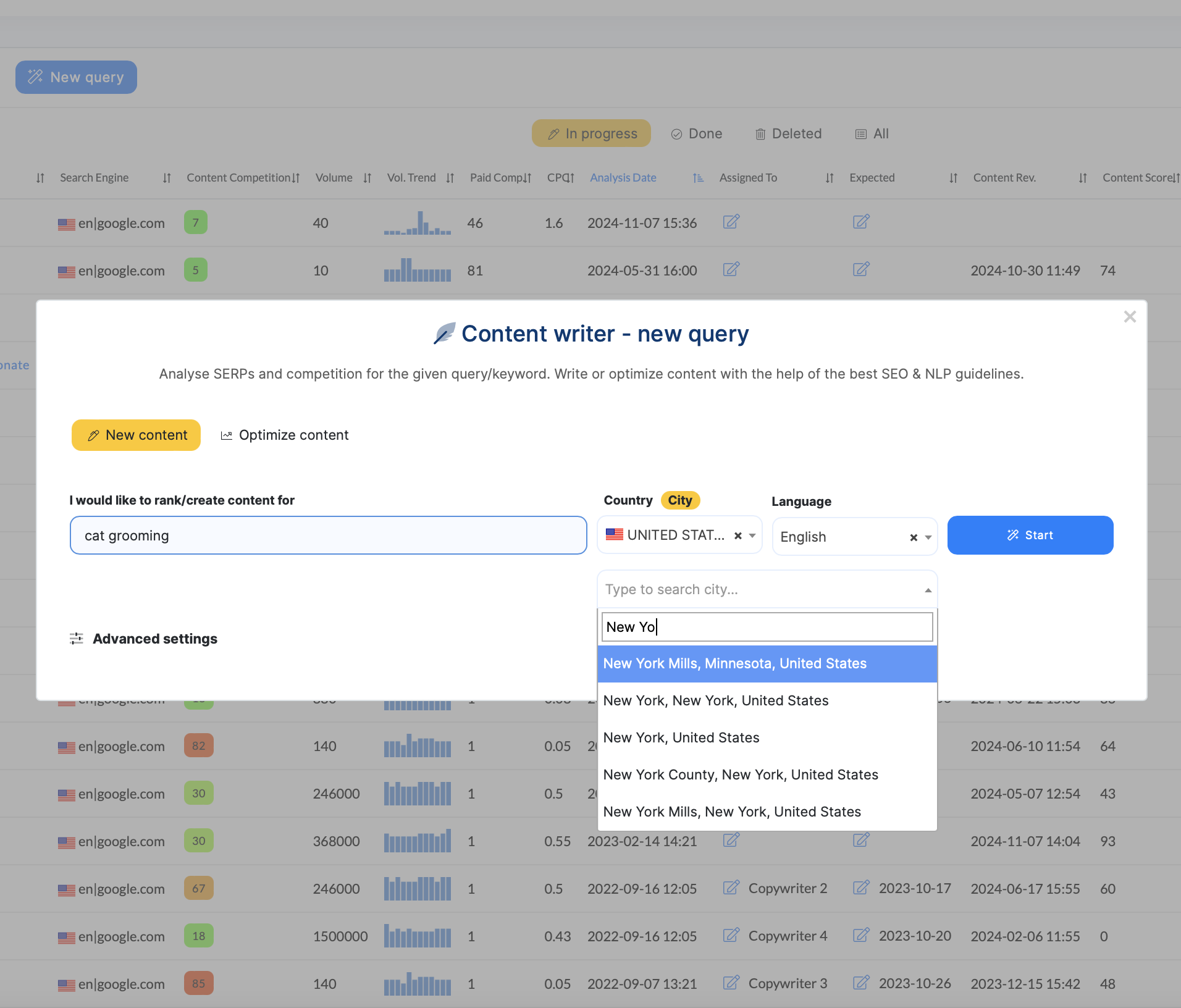
Task: Click the city search text box
Action: (x=767, y=627)
